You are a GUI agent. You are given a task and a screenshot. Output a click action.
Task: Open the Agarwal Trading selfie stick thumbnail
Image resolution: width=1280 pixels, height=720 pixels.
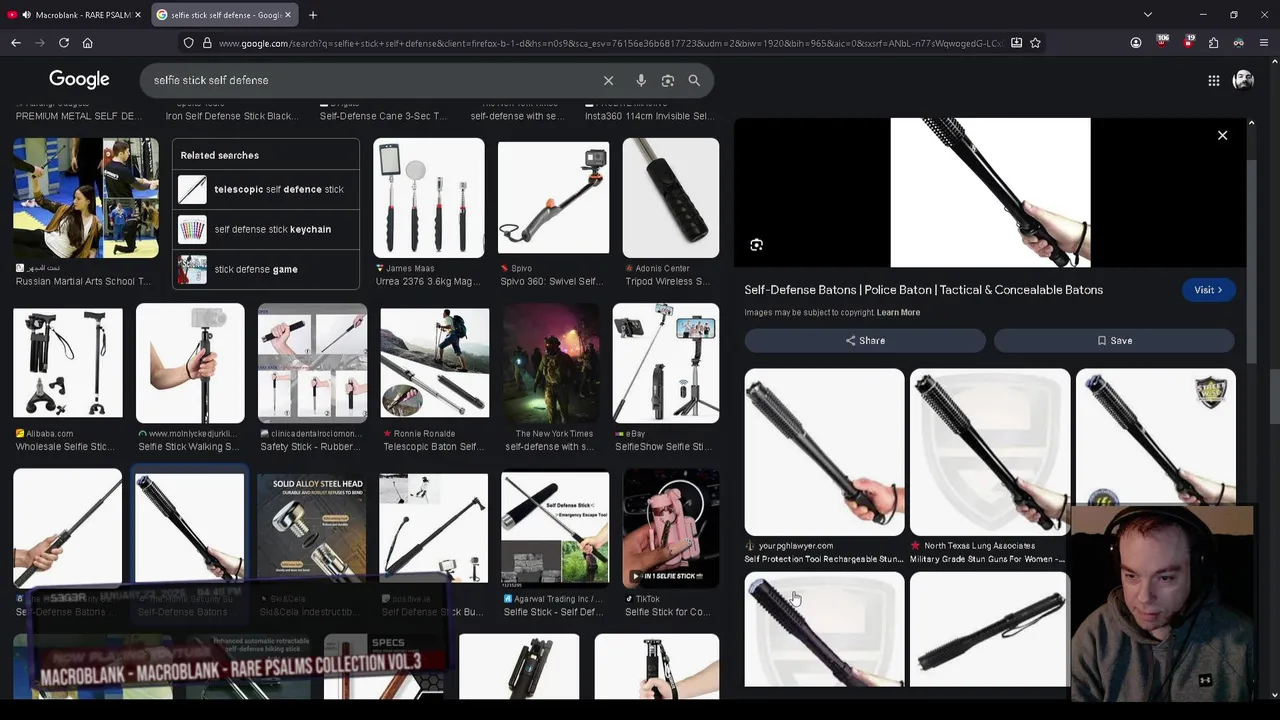pos(555,528)
